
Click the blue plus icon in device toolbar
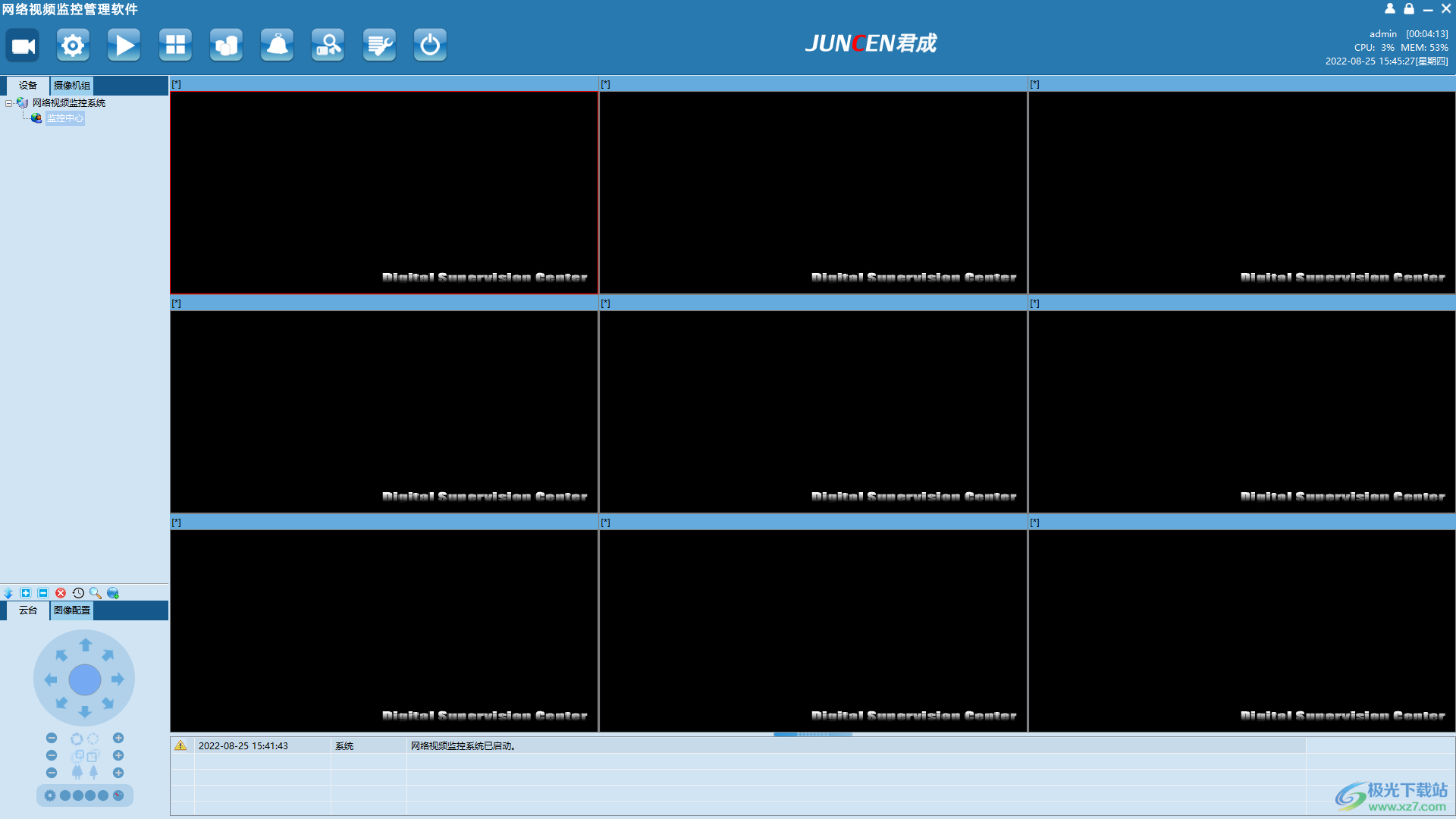click(x=26, y=593)
